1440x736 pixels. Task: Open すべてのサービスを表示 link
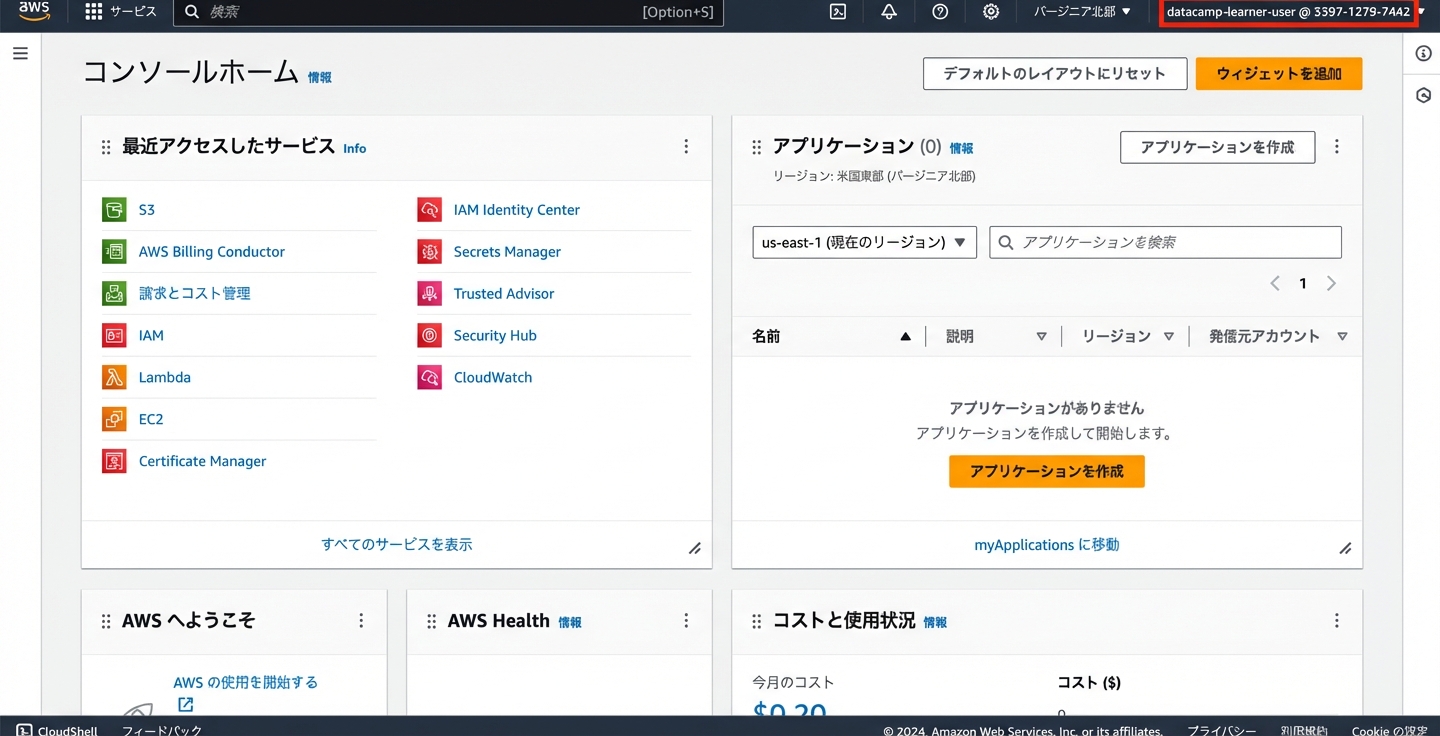397,545
